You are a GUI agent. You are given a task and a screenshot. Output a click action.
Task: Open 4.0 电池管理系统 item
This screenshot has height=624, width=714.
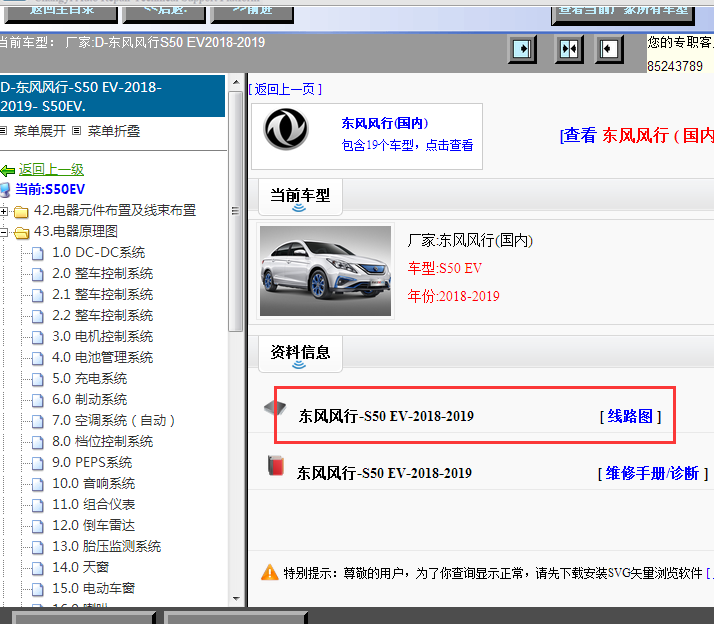point(102,358)
